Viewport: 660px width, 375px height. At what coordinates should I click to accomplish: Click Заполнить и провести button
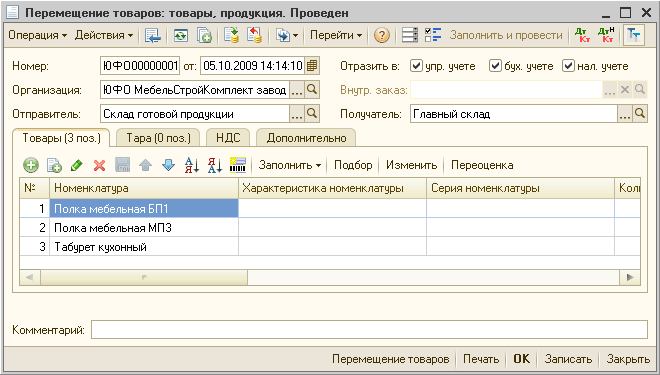(x=506, y=35)
